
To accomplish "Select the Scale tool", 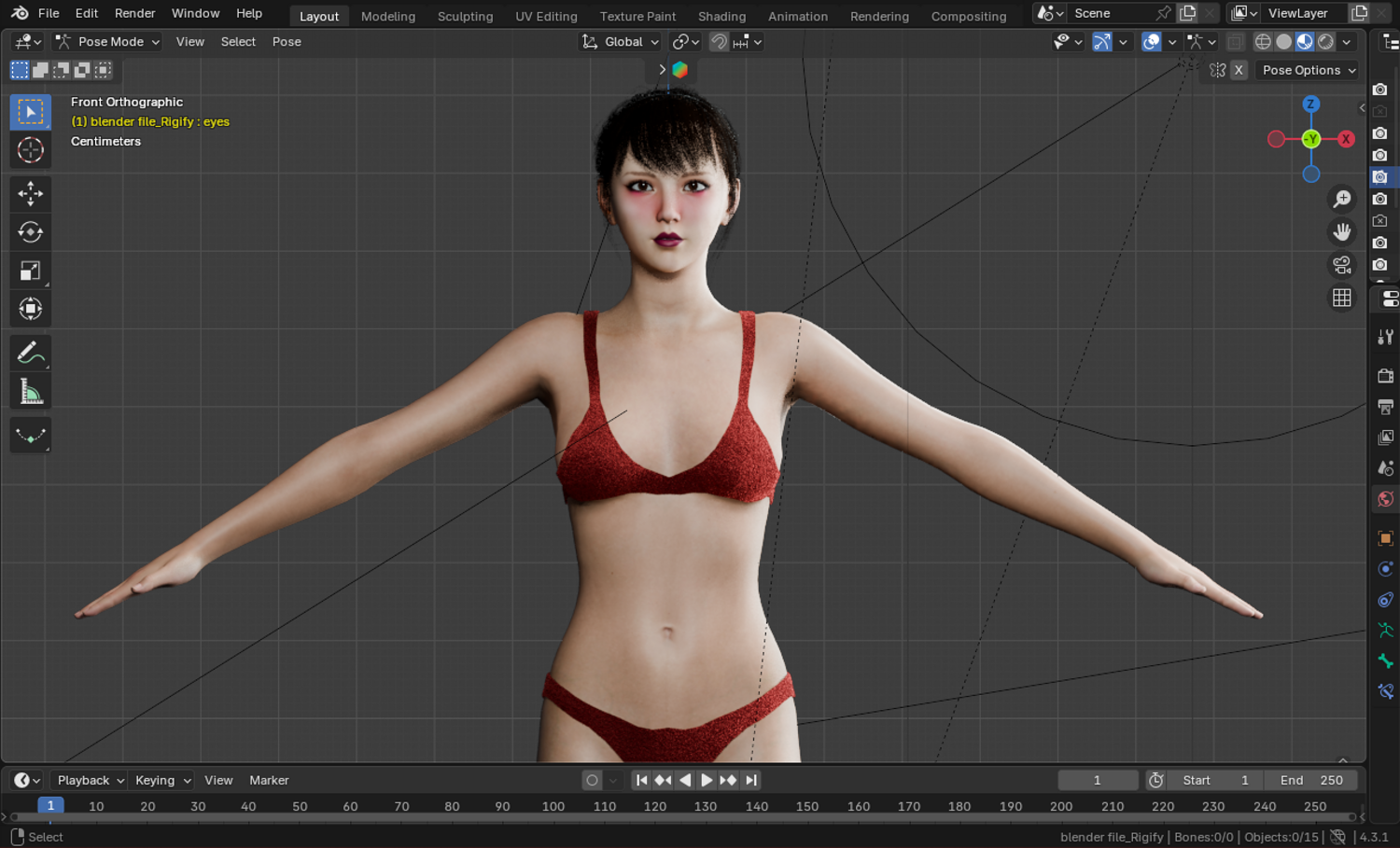I will pyautogui.click(x=31, y=271).
